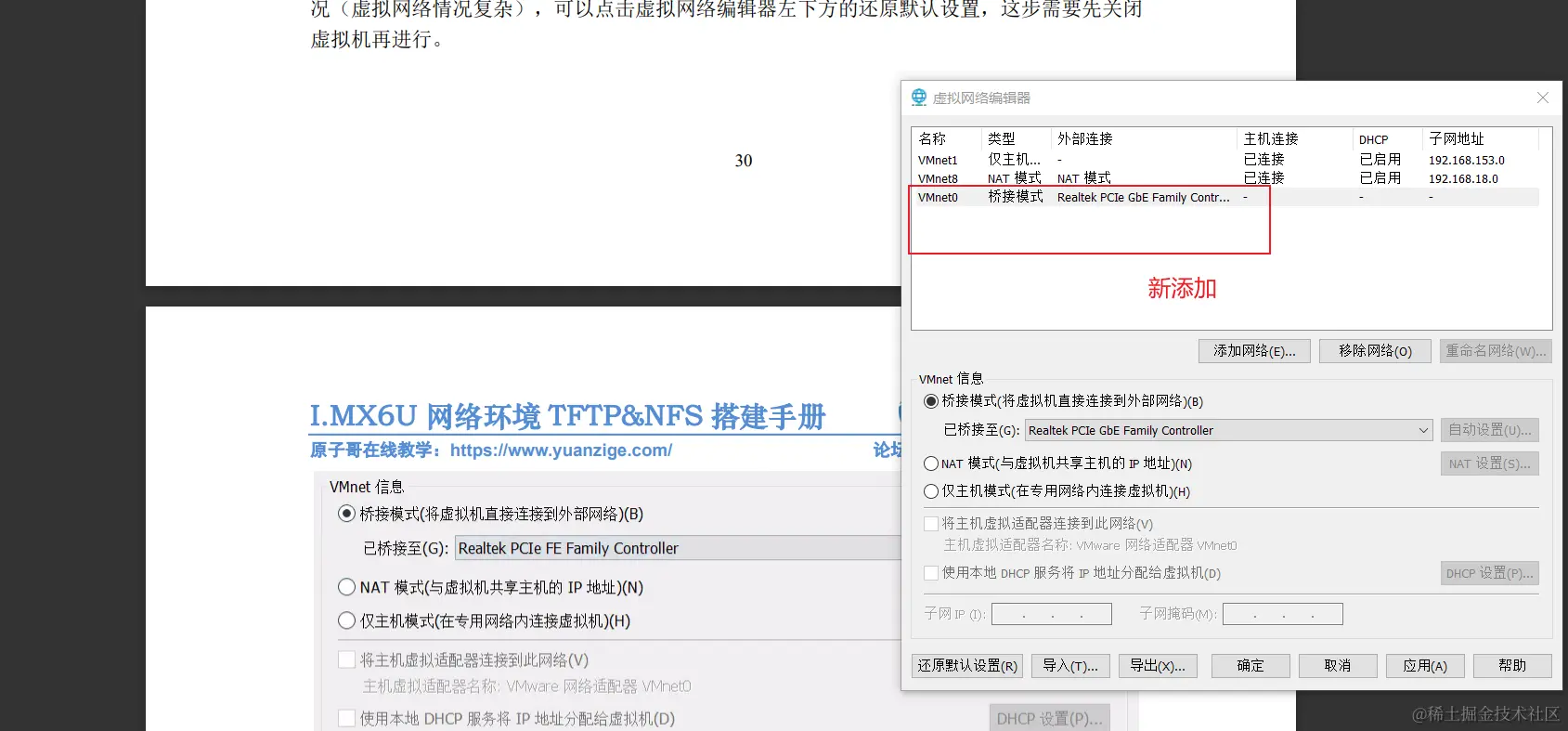Click the 主机连接 column header

(1295, 138)
